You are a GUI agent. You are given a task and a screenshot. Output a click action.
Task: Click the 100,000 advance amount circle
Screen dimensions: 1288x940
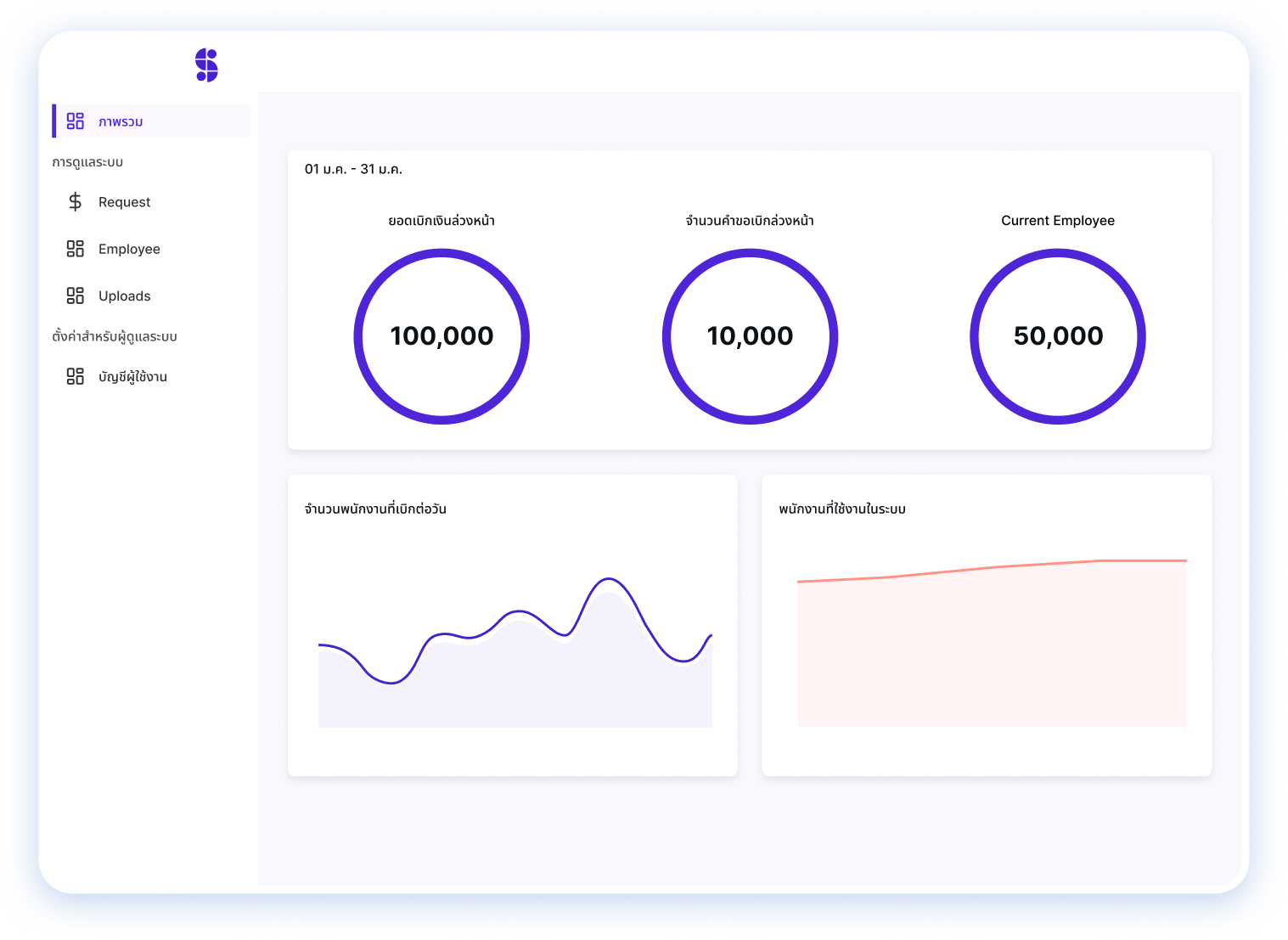[x=442, y=336]
